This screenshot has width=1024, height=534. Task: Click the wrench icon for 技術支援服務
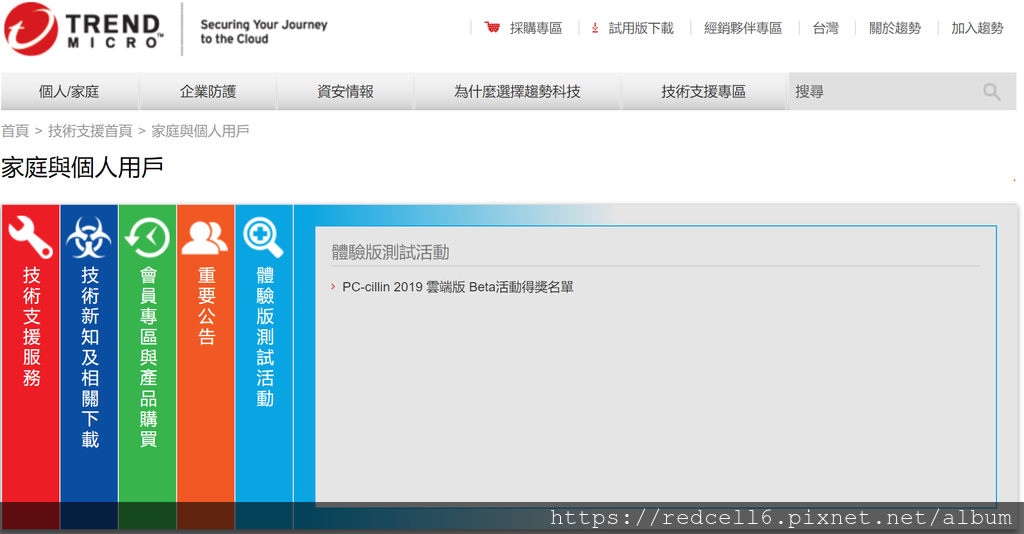click(x=30, y=237)
